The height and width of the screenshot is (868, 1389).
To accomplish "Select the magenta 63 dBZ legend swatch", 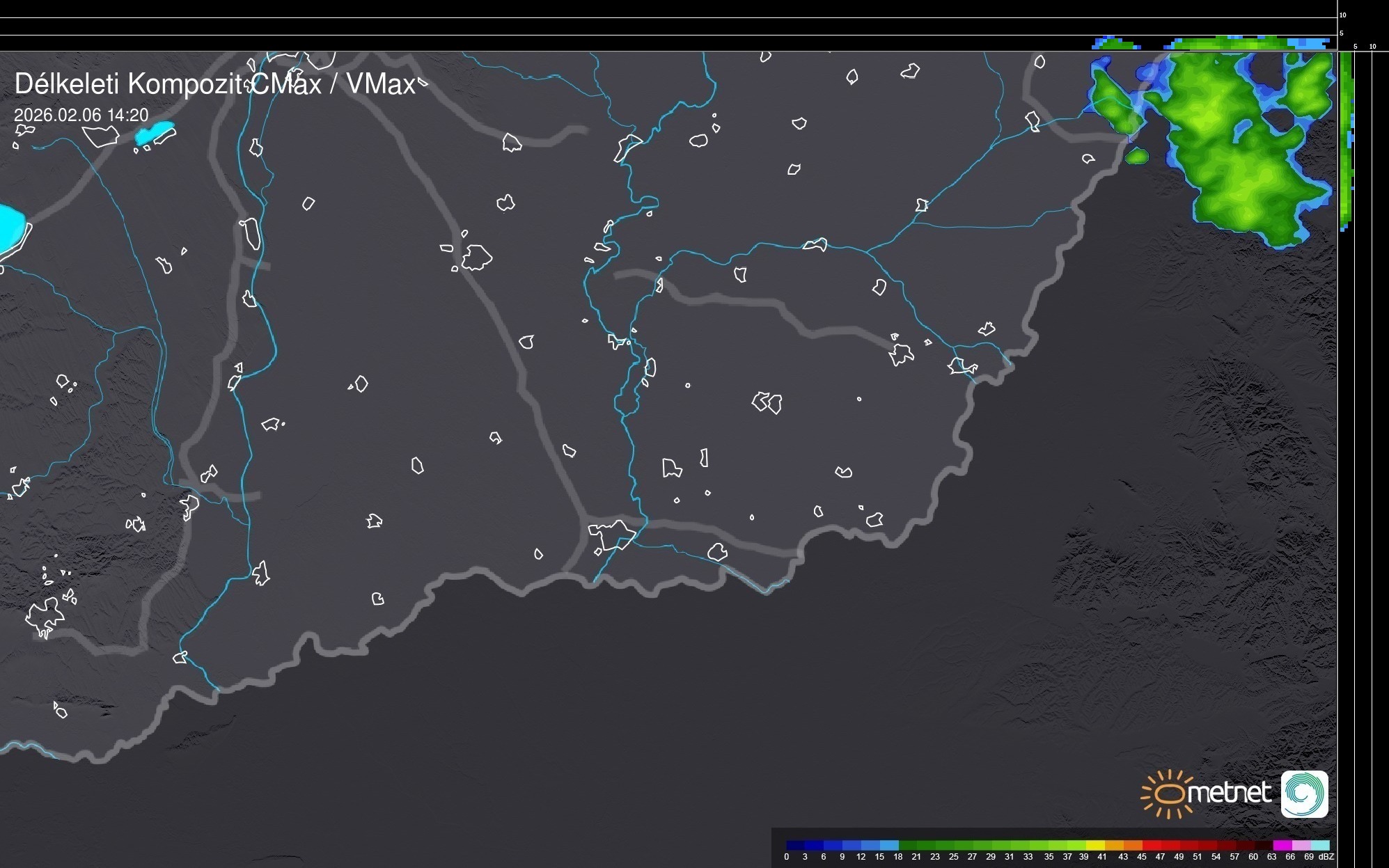I will click(1282, 845).
